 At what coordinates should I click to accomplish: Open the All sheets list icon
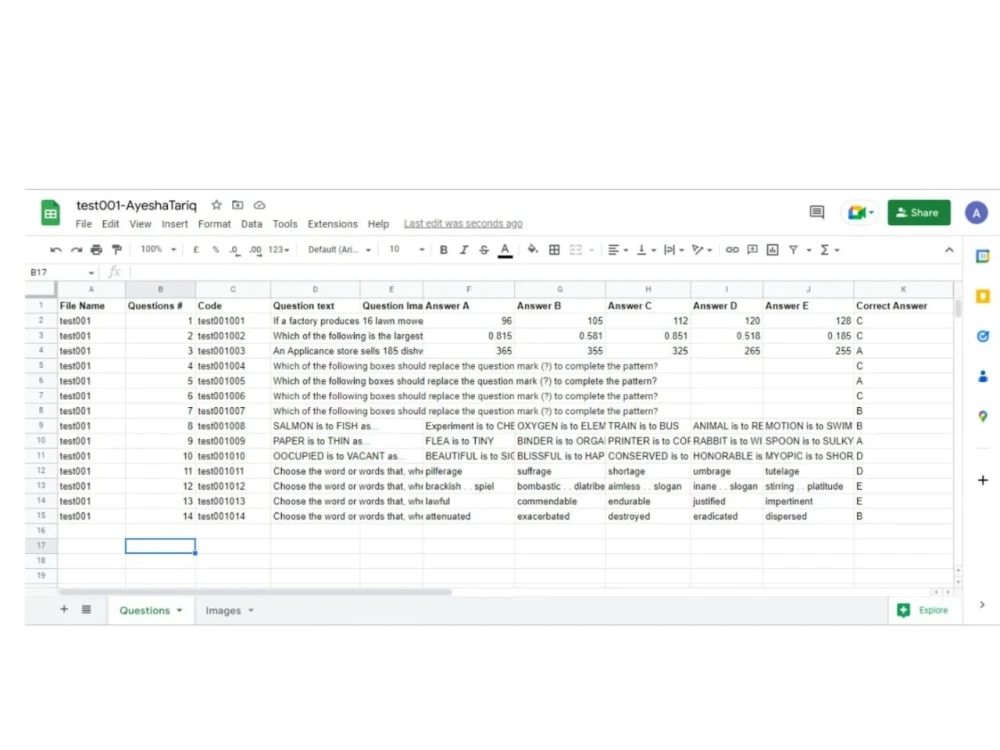tap(87, 610)
